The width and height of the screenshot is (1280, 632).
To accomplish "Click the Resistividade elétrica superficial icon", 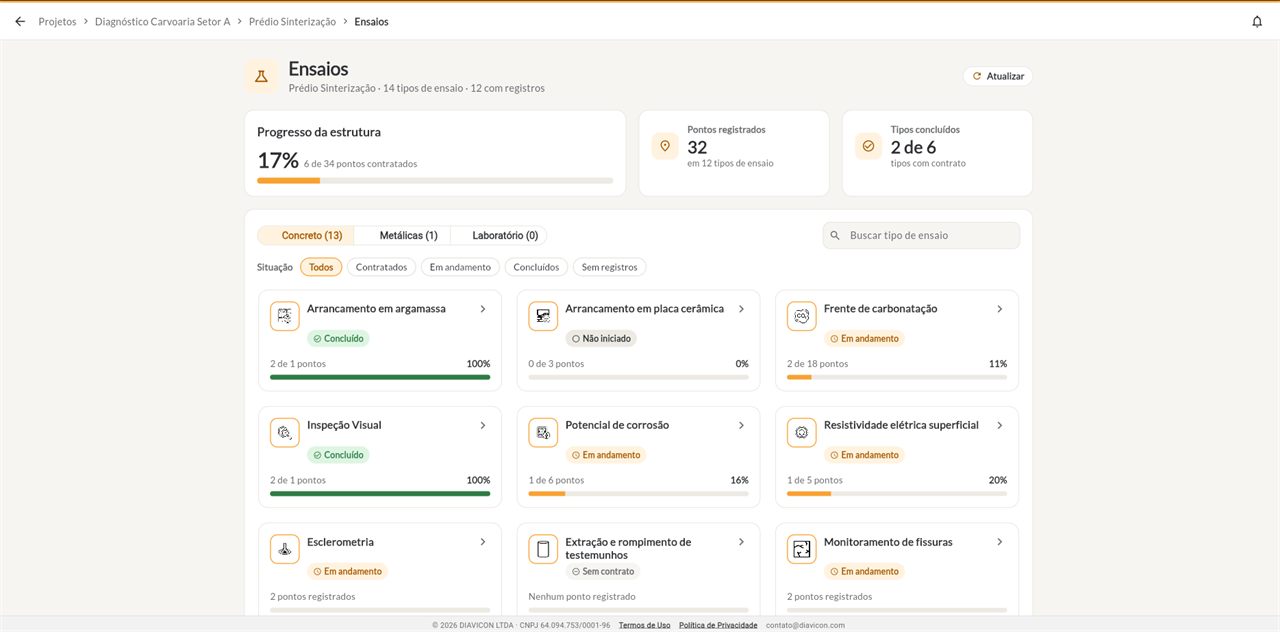I will (x=802, y=432).
